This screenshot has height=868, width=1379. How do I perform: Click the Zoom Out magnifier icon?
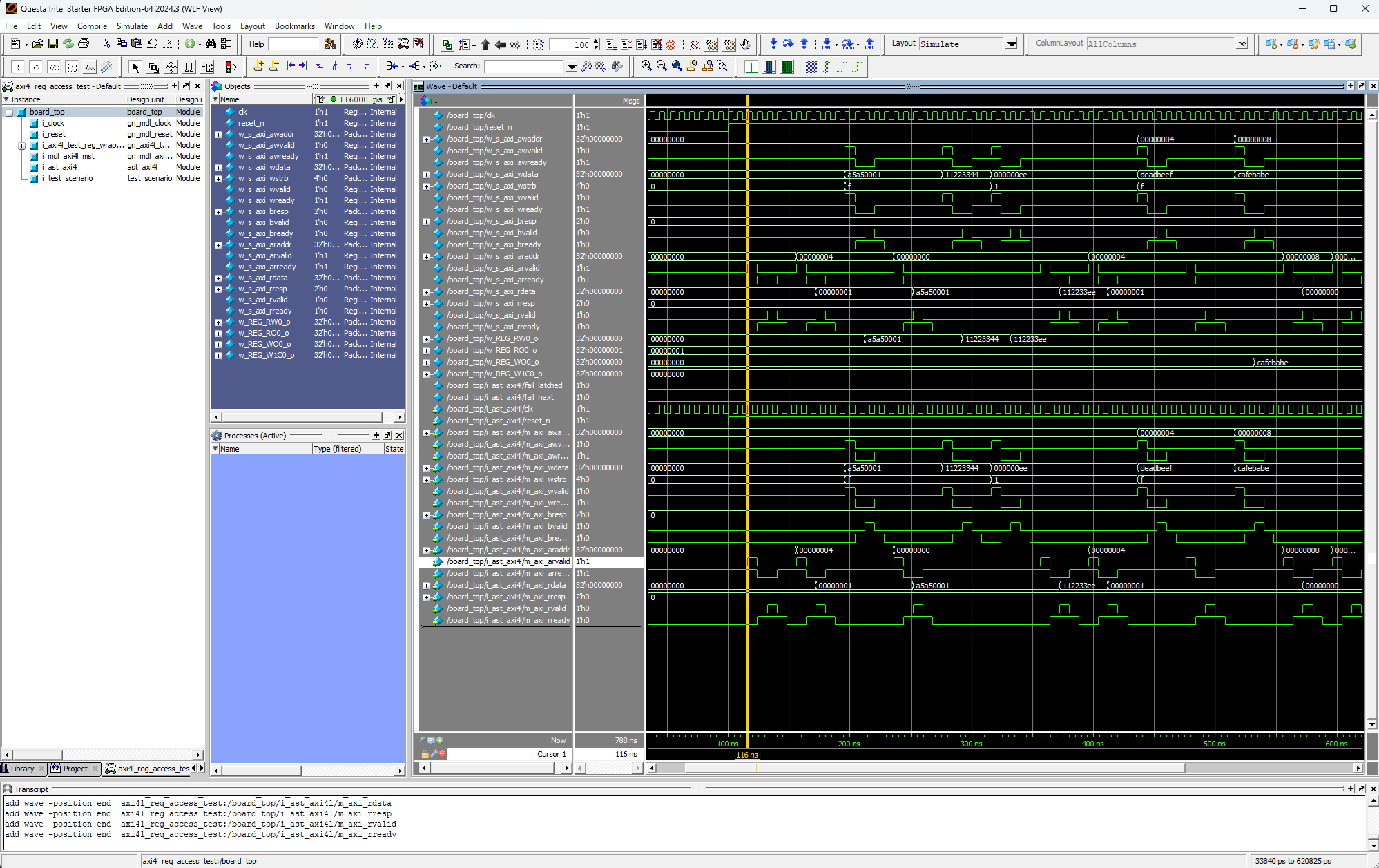point(662,66)
